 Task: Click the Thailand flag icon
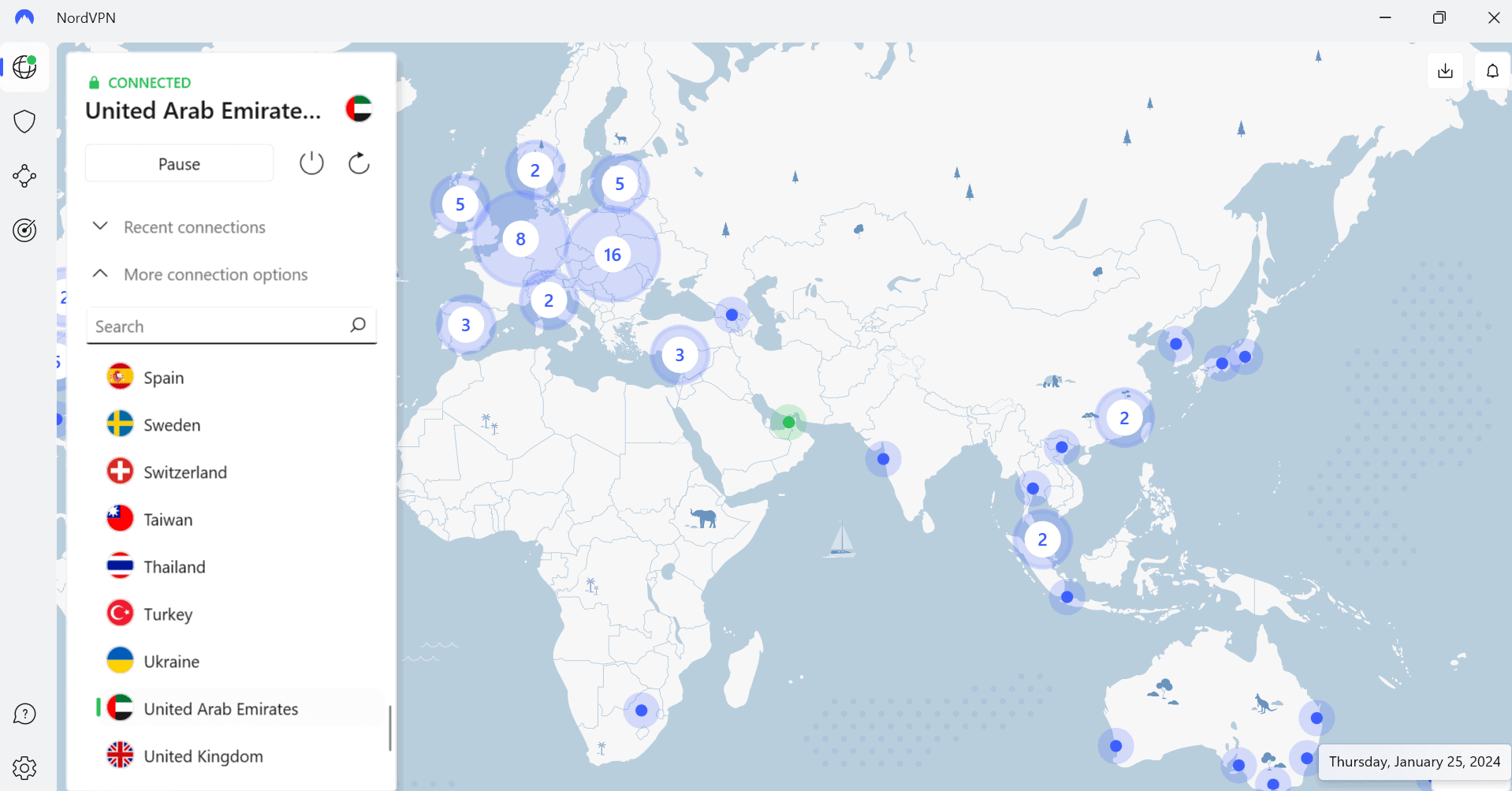pyautogui.click(x=120, y=566)
